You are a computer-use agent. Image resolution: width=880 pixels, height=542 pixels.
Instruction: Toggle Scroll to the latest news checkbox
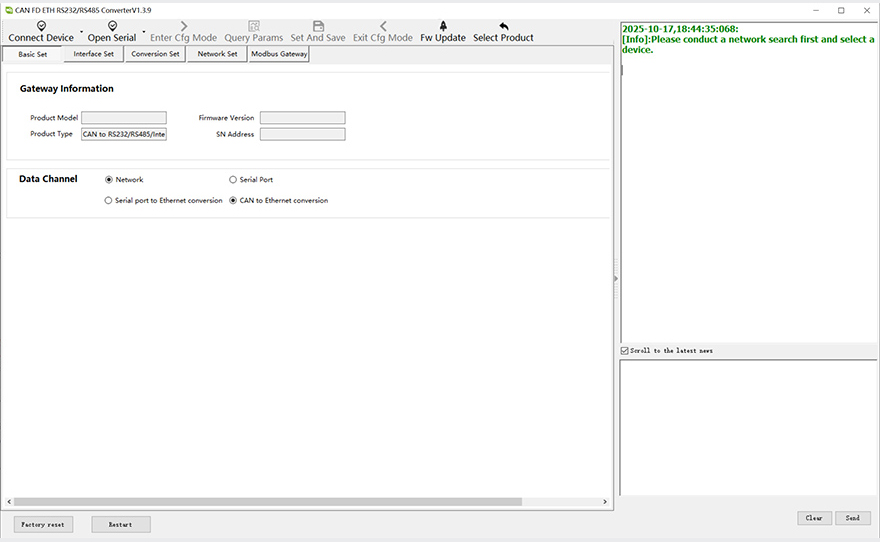click(x=625, y=351)
